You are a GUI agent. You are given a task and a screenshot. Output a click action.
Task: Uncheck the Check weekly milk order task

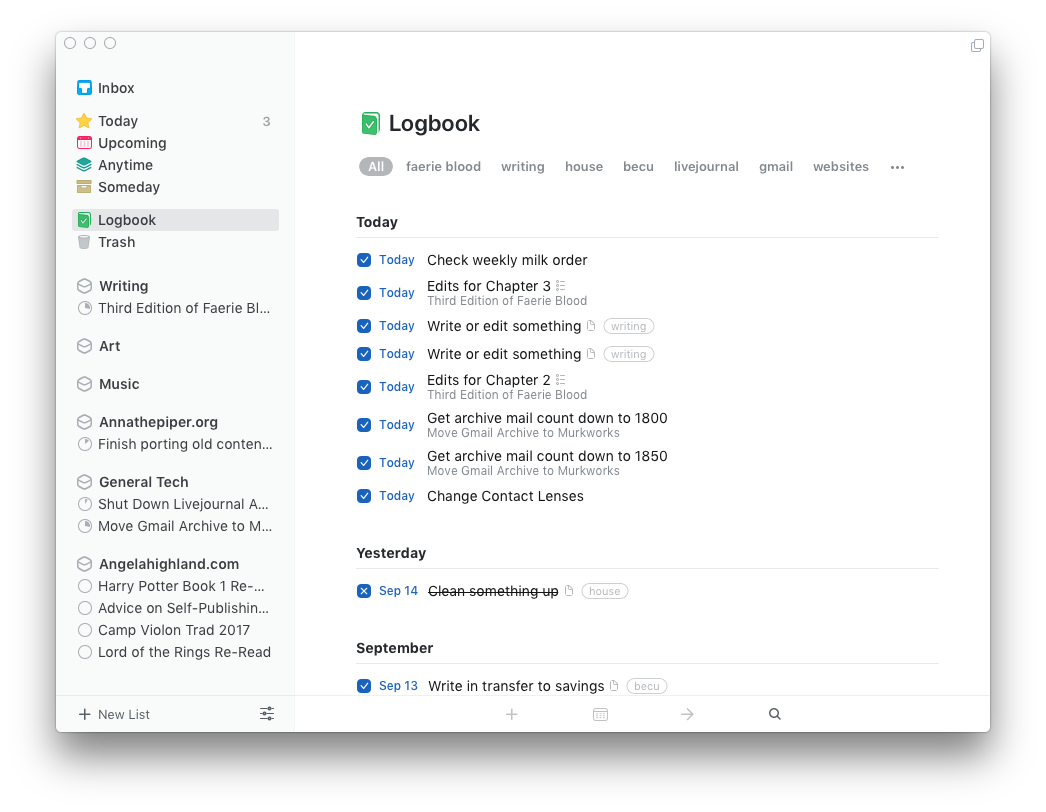point(364,260)
